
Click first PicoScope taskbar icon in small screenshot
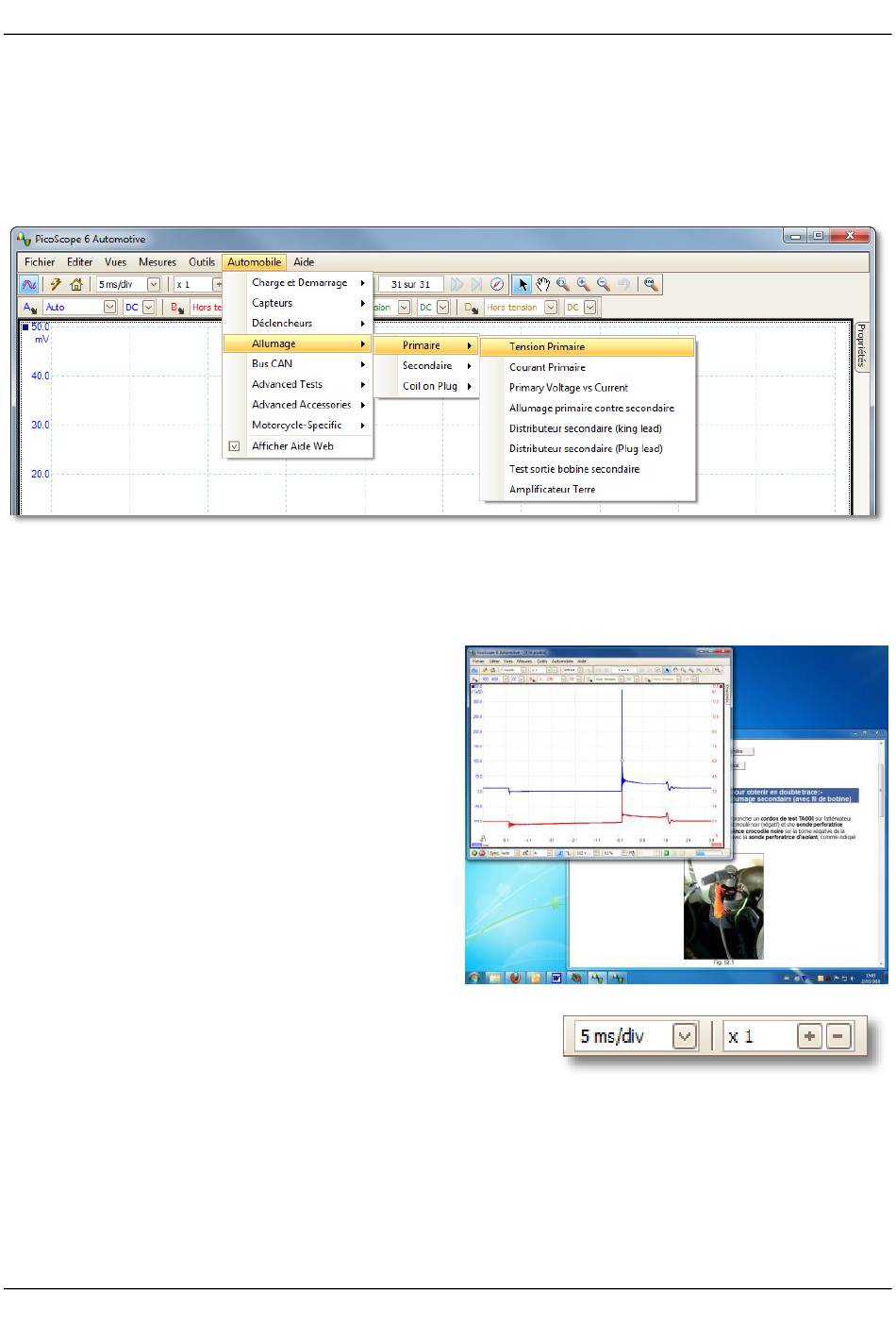597,978
